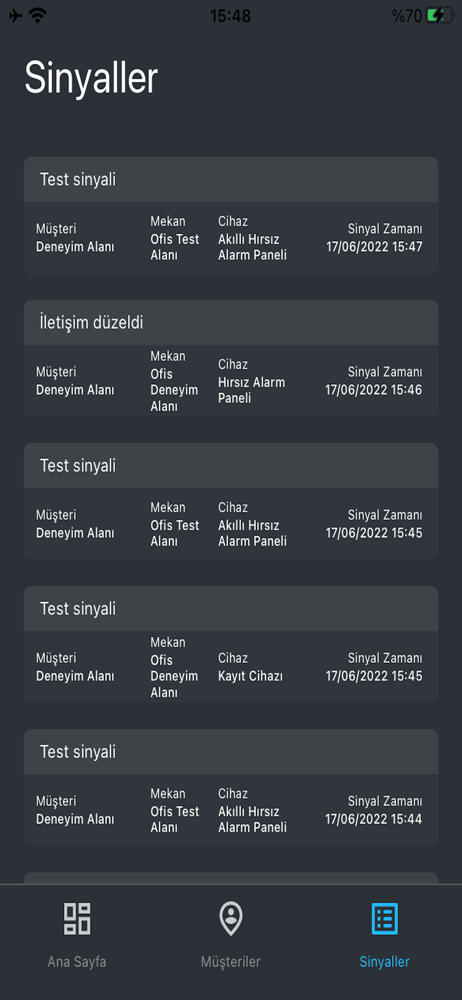Open the Sinyaller tab label
The width and height of the screenshot is (462, 1000).
[385, 962]
